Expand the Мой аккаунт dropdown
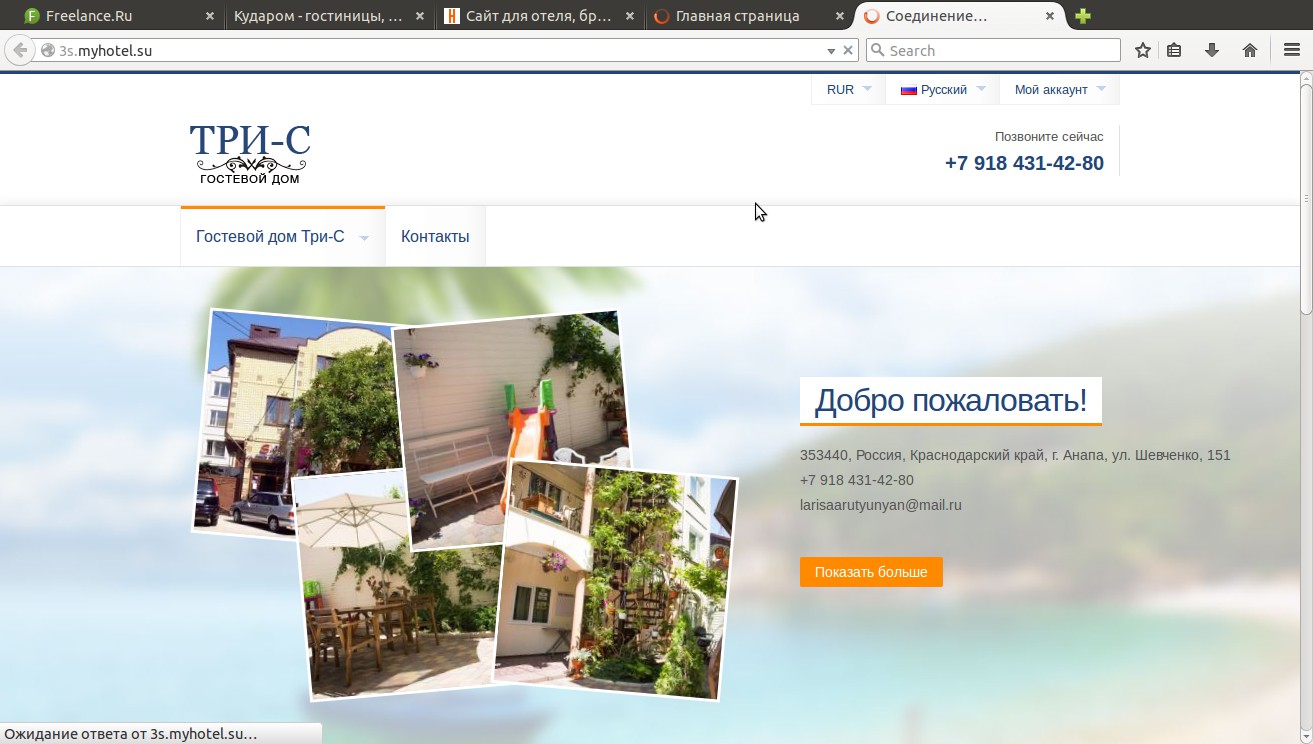The image size is (1313, 744). pos(1060,89)
